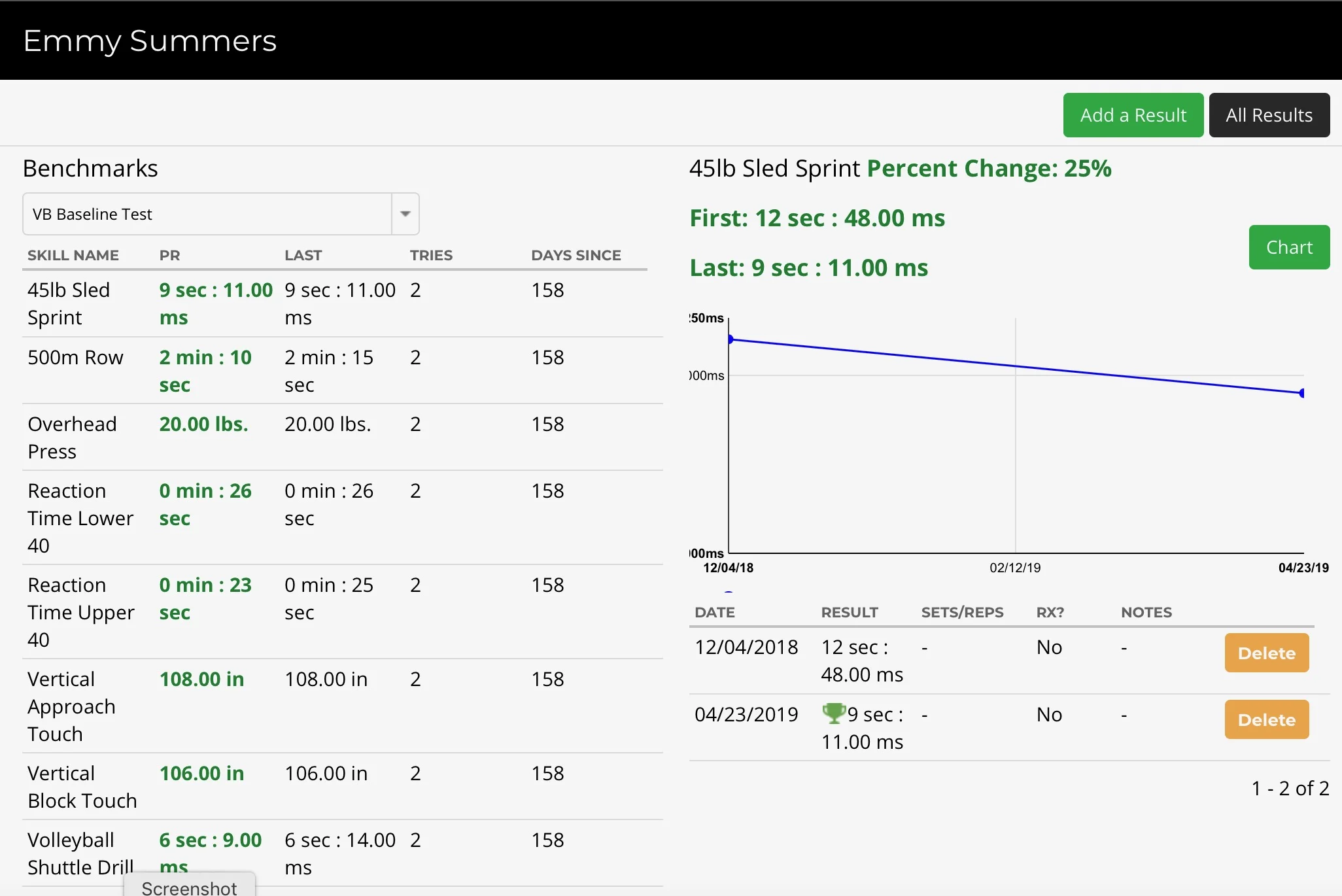Screen dimensions: 1342x896
Task: Choose the Overhead Press benchmark row
Action: [x=72, y=437]
